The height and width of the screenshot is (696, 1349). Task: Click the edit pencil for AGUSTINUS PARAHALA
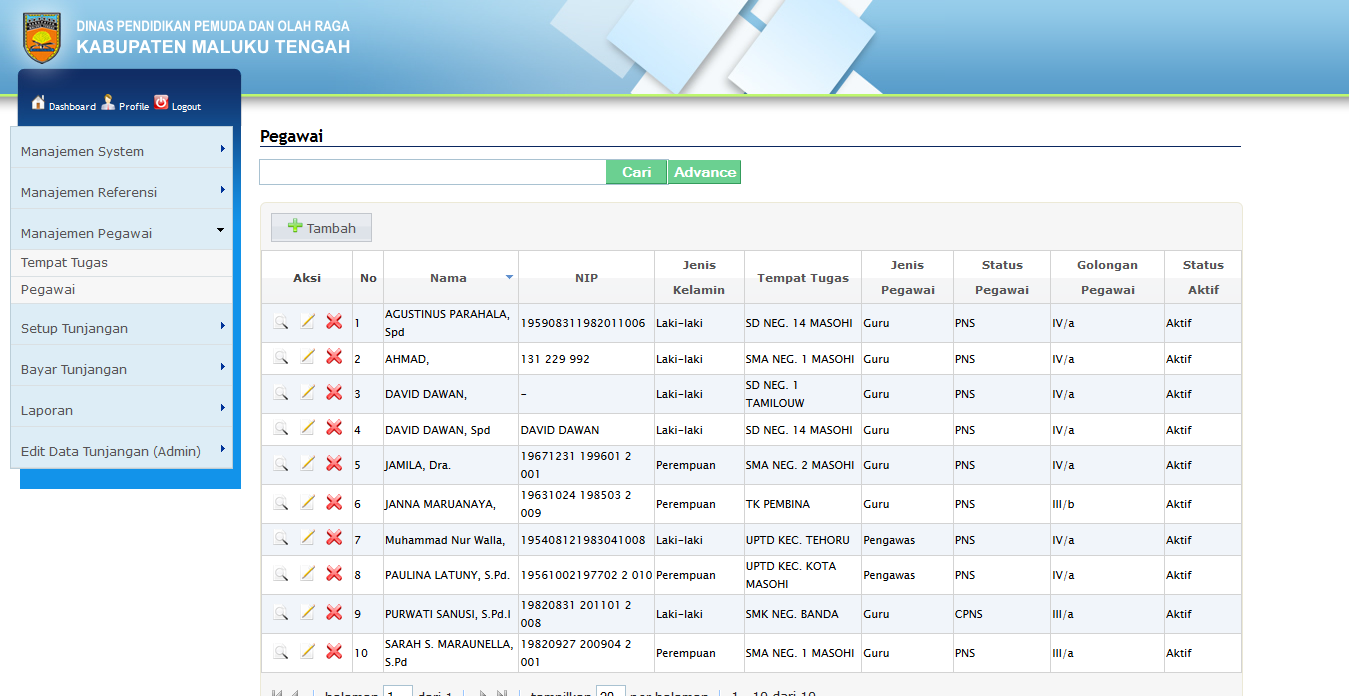(307, 322)
